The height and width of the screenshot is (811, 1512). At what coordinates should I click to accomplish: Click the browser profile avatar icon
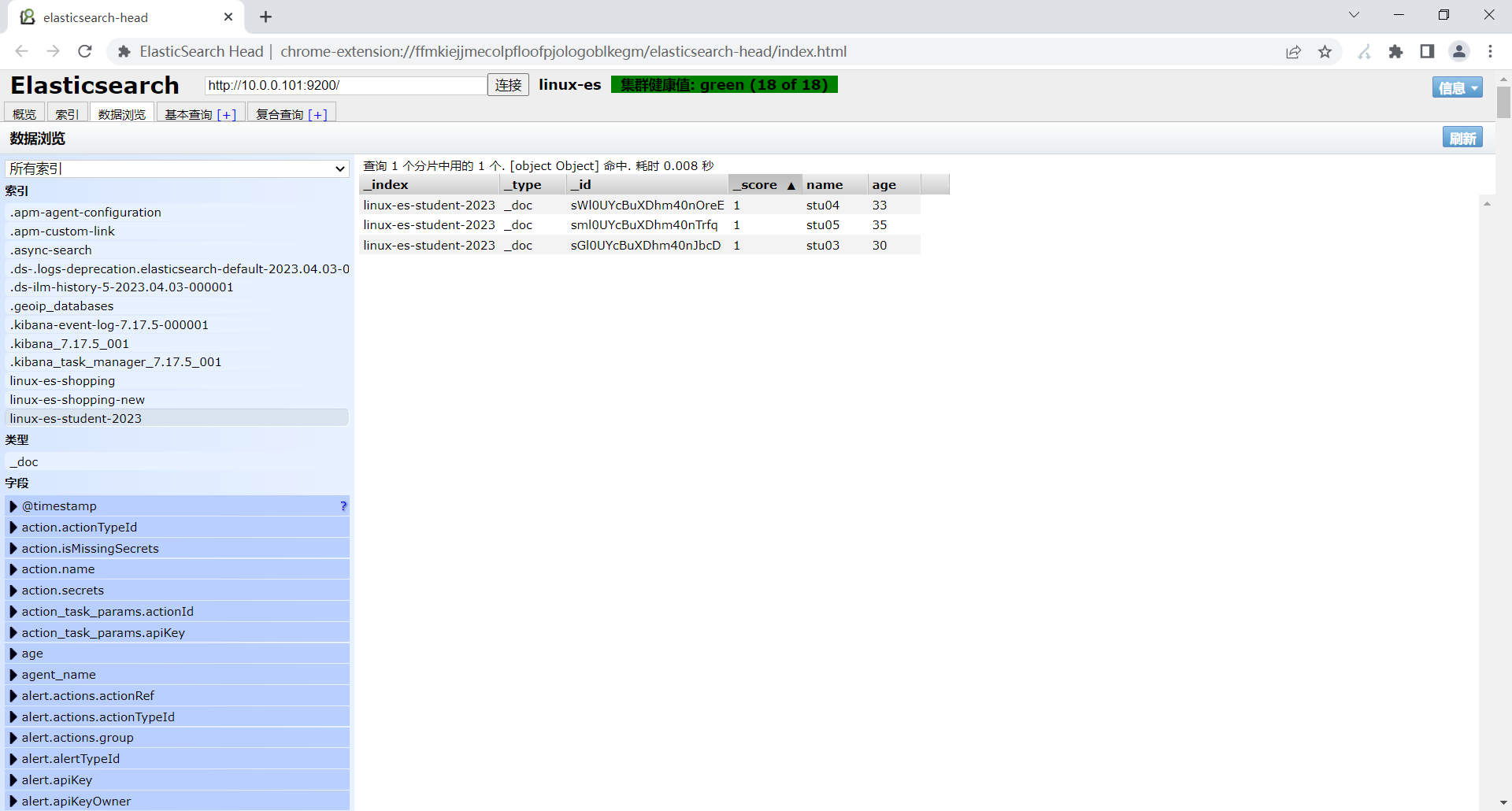[x=1459, y=51]
